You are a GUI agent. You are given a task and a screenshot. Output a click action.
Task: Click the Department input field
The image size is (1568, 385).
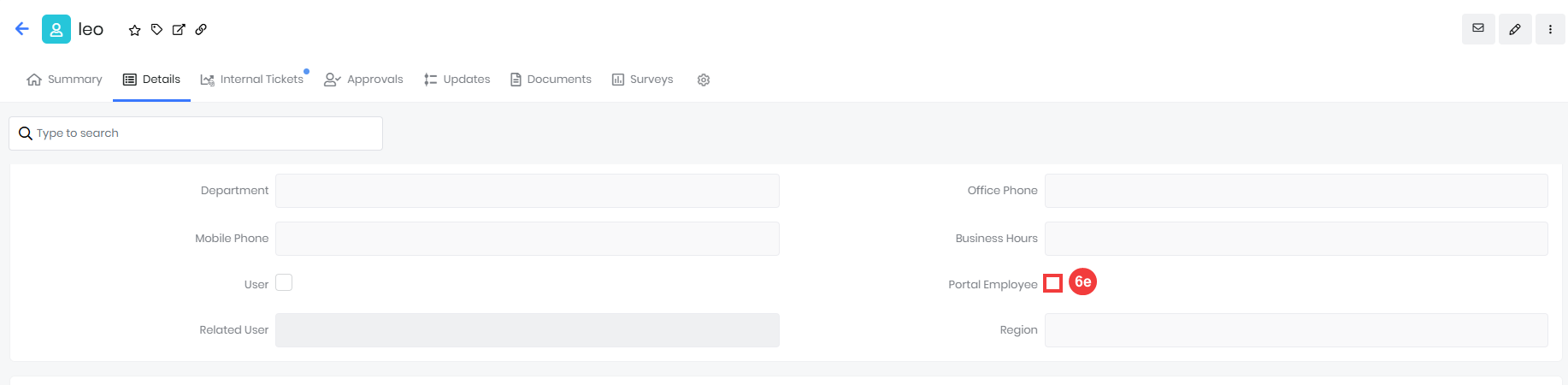[x=528, y=191]
